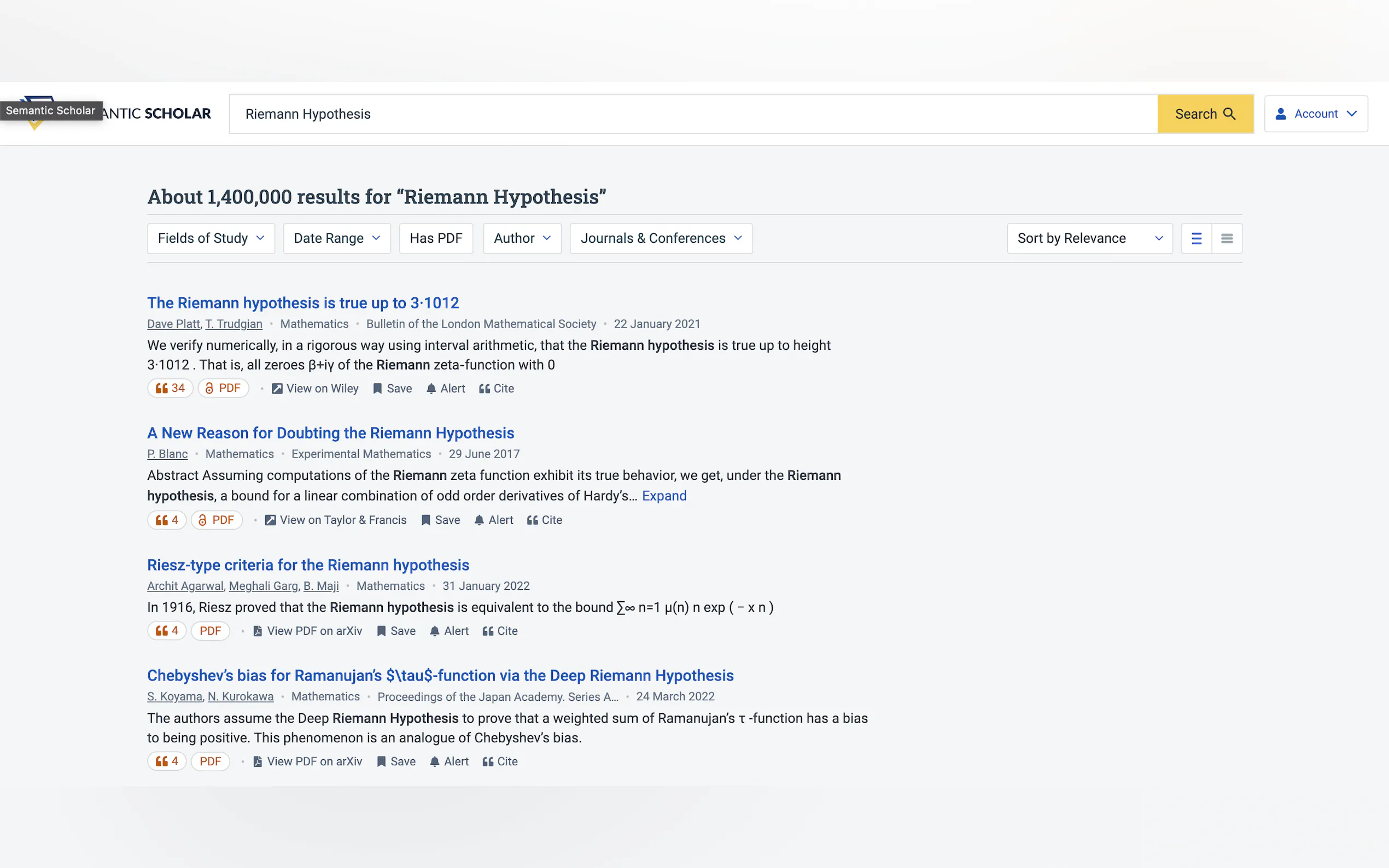Click citation count badge showing 34
Screen dimensions: 1389x868
170,388
